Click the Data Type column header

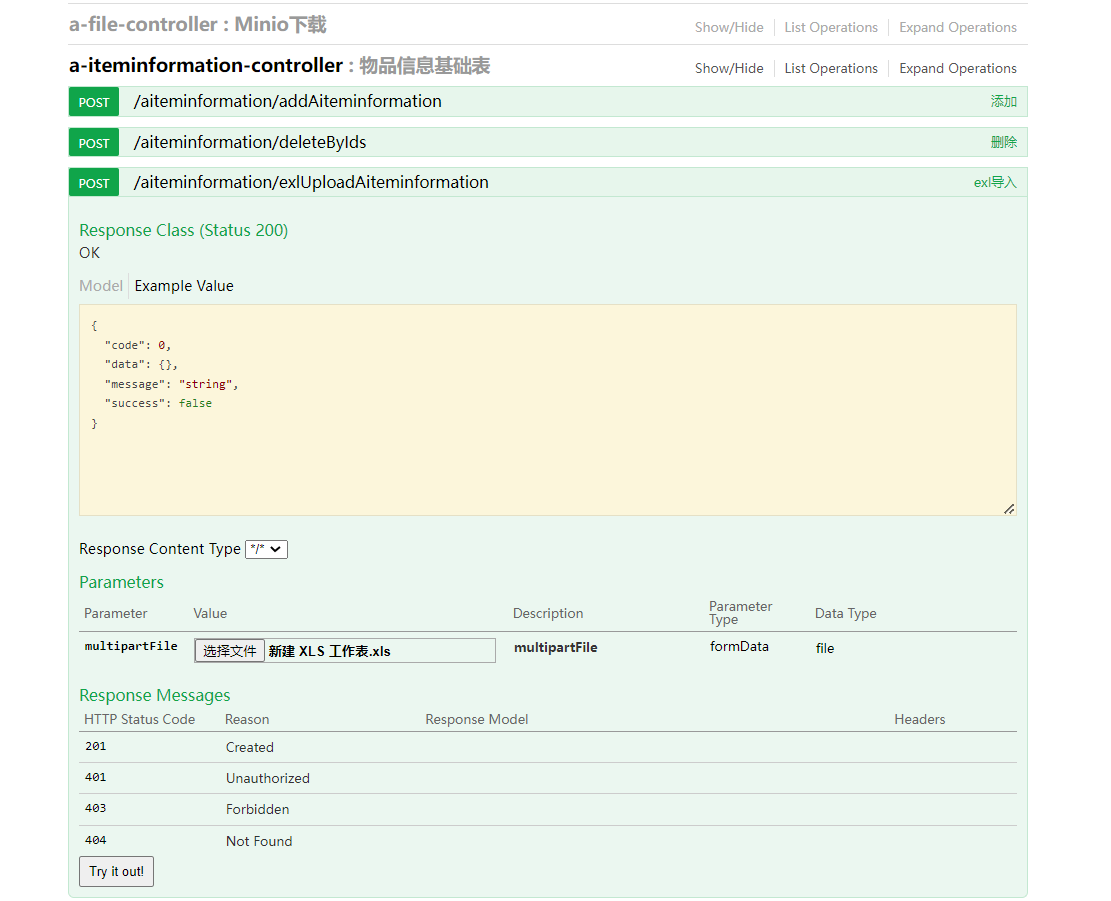click(x=845, y=613)
